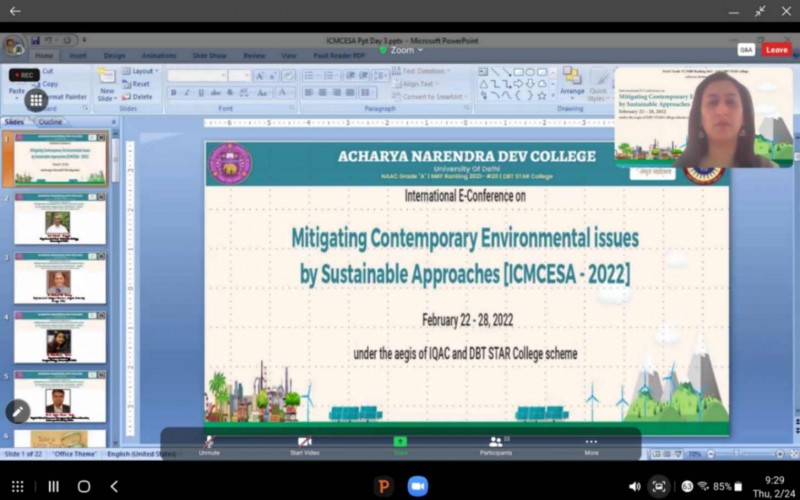This screenshot has height=500, width=800.
Task: Open the font size combo box
Action: [x=239, y=76]
